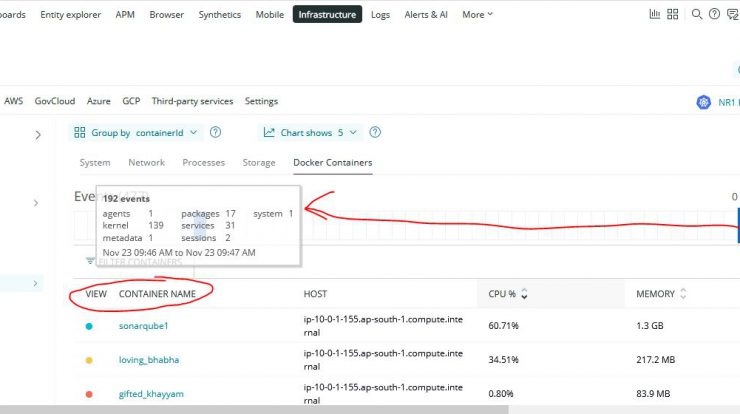The width and height of the screenshot is (740, 414).
Task: Click the search magnifier icon
Action: click(x=697, y=14)
